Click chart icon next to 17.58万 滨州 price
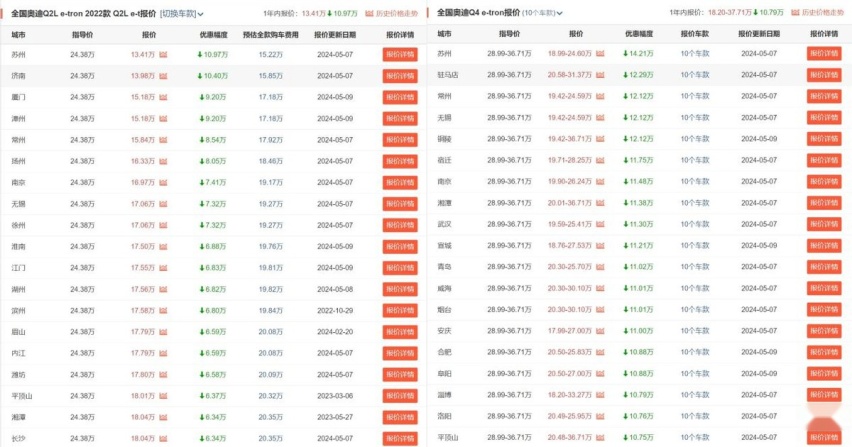The width and height of the screenshot is (852, 447). click(163, 311)
